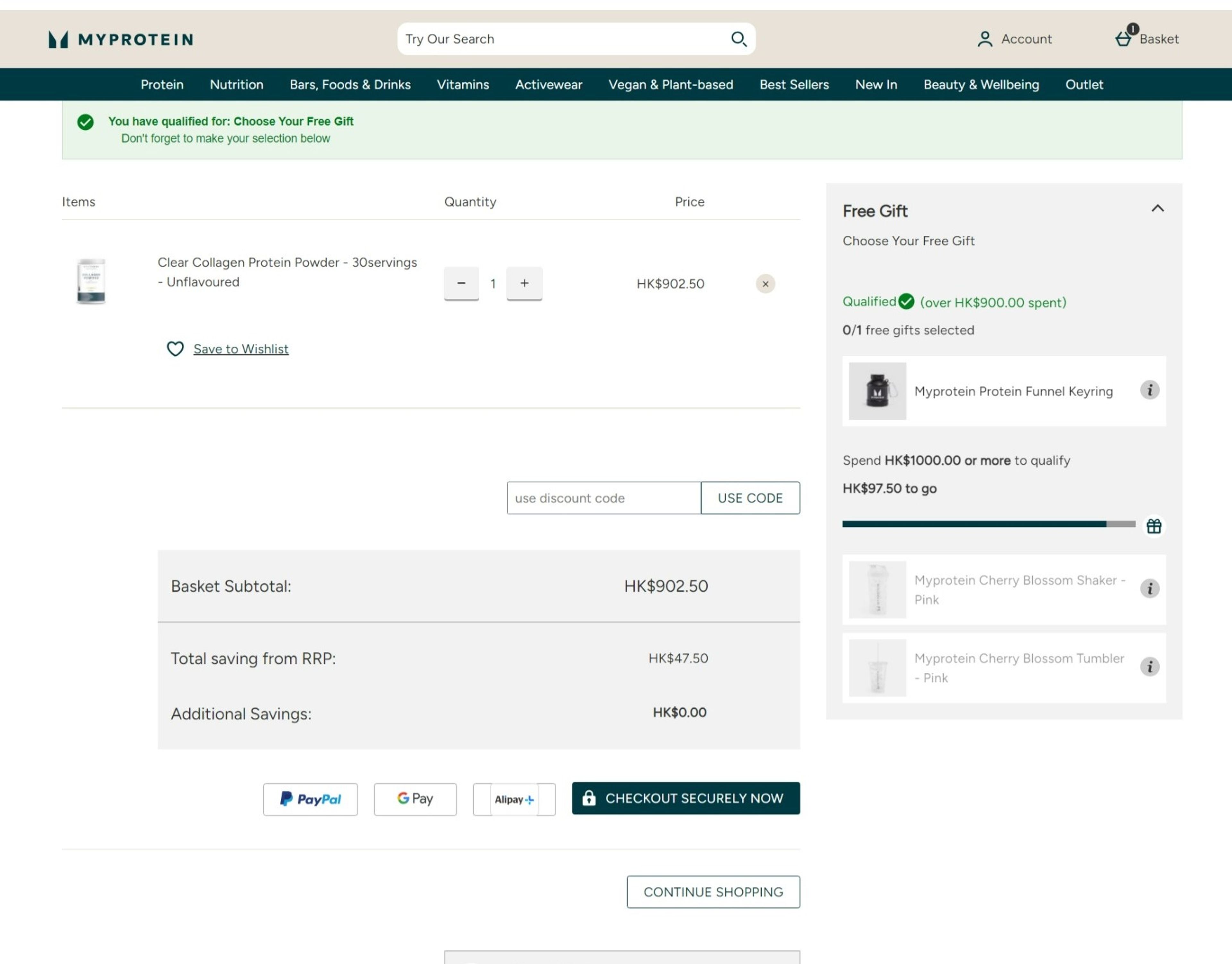The height and width of the screenshot is (964, 1232).
Task: Go to the Outlet section
Action: click(1083, 85)
